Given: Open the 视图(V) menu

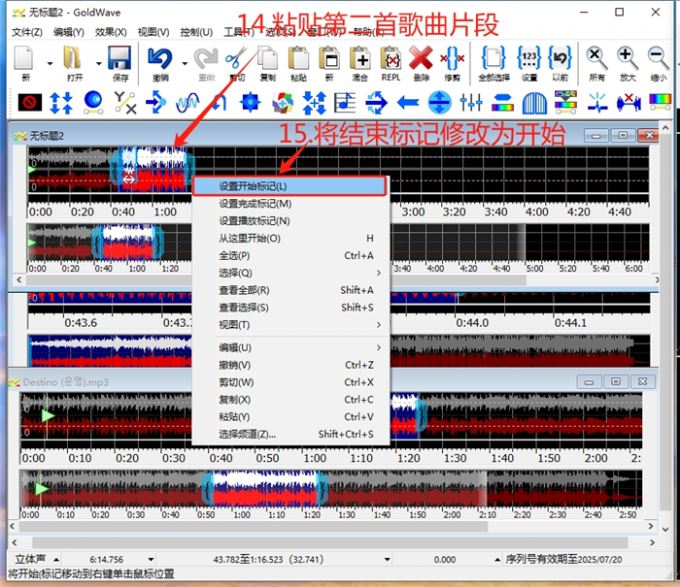Looking at the screenshot, I should [x=154, y=32].
